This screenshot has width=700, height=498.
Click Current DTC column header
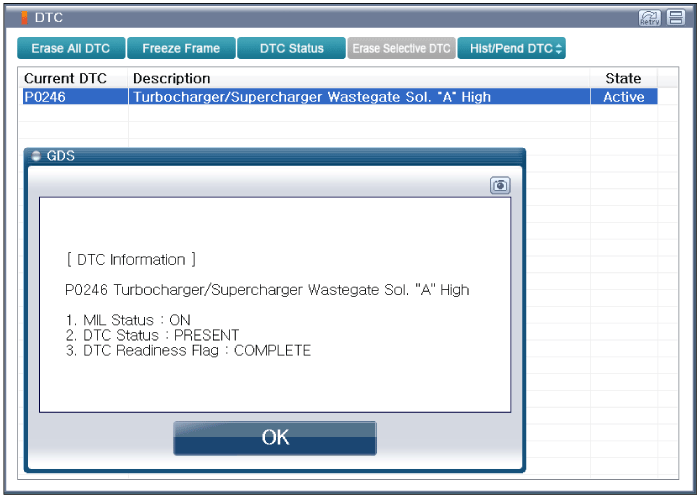coord(65,79)
